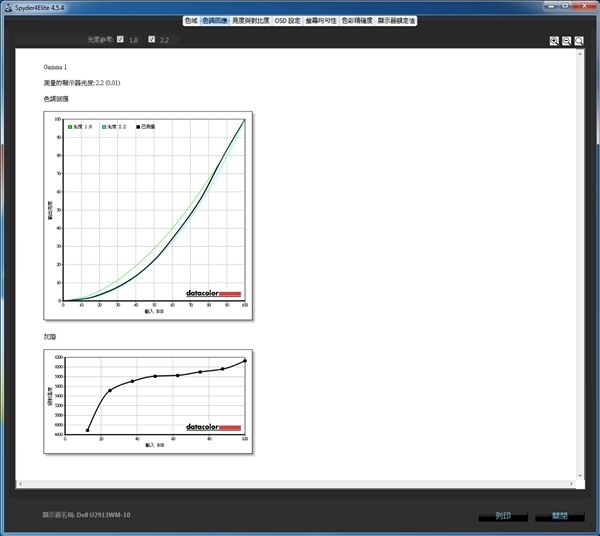Click the horizontal scrollbar right arrow
The height and width of the screenshot is (536, 600).
point(572,484)
